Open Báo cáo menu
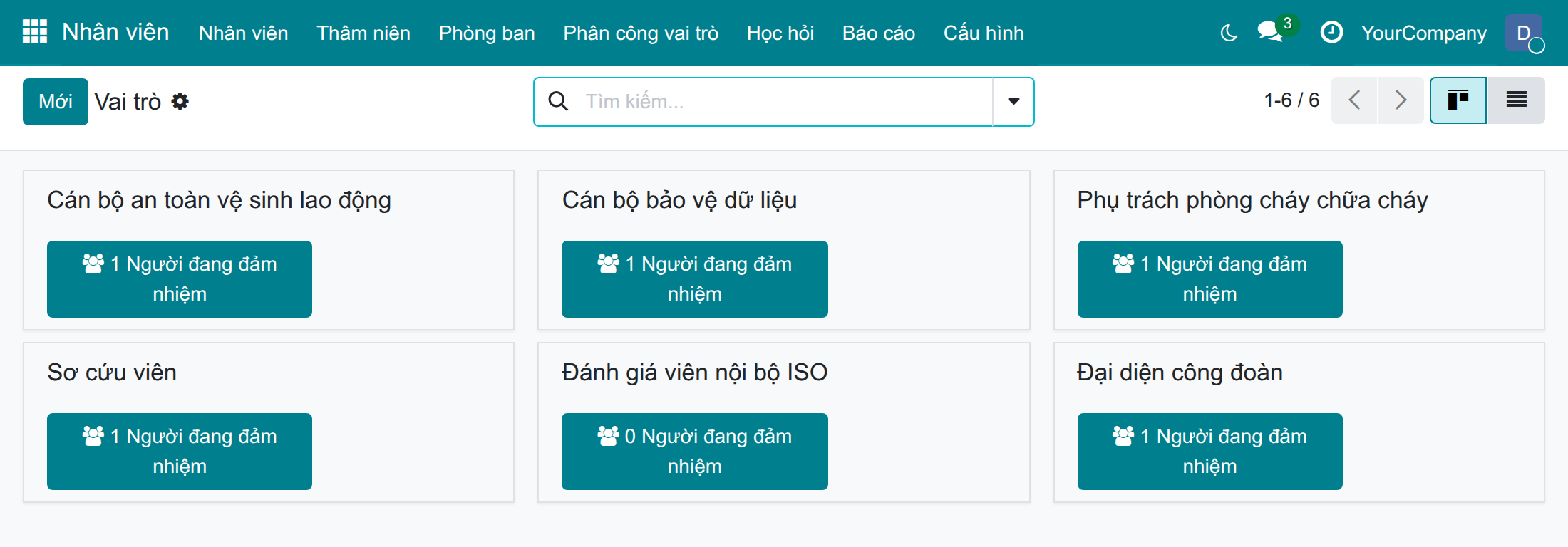Screen dimensions: 1568x547 (x=879, y=33)
